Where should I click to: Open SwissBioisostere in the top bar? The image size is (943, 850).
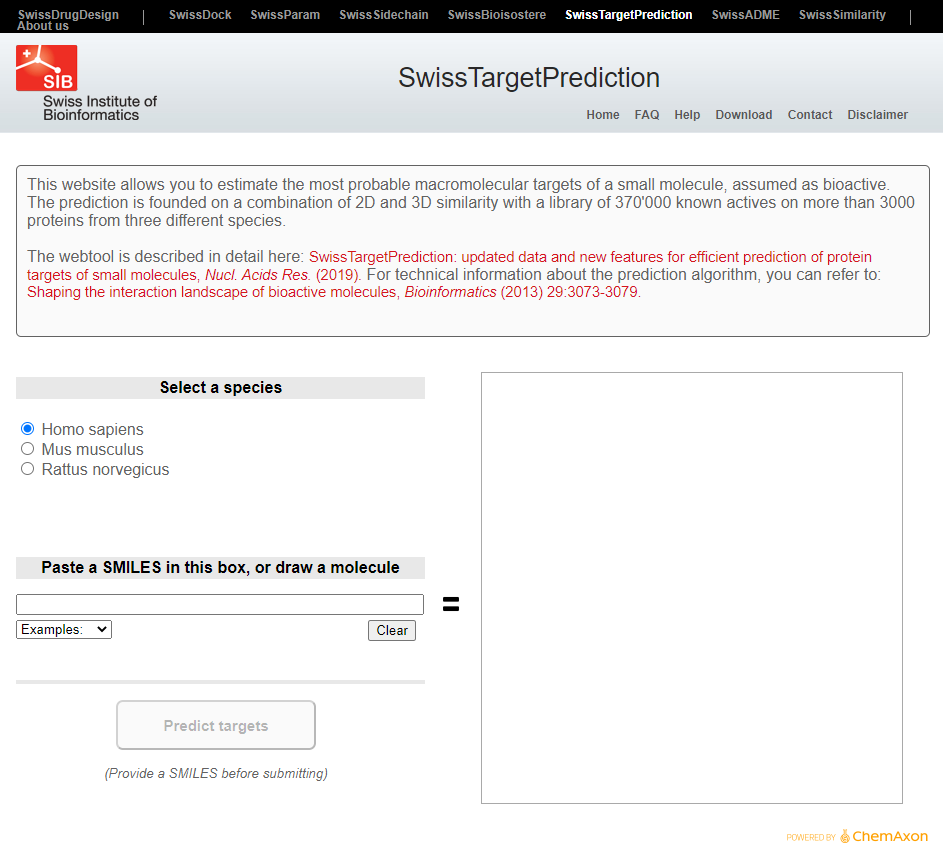coord(497,14)
